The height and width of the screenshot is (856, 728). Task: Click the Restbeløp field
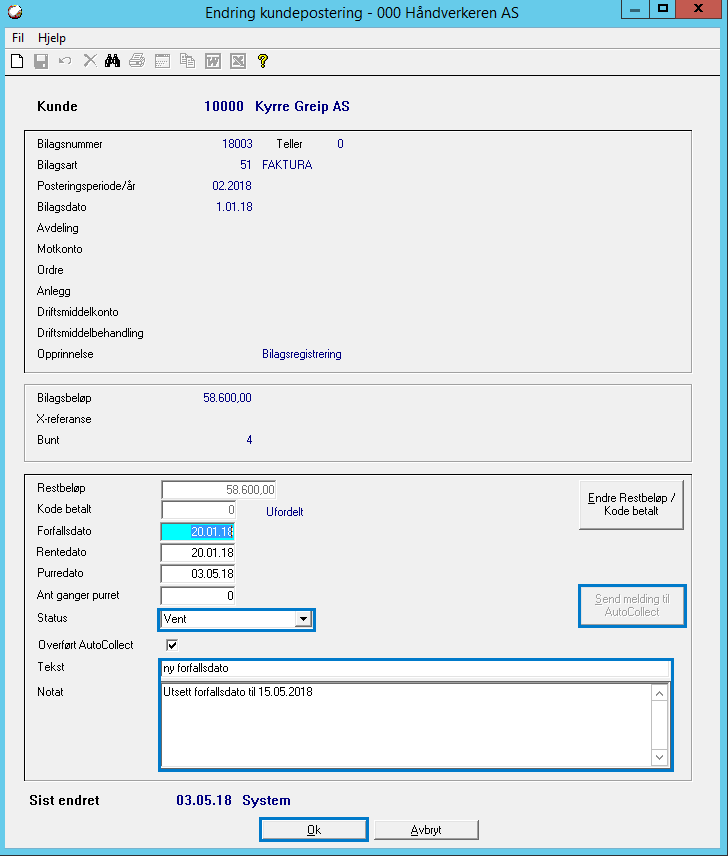point(219,490)
